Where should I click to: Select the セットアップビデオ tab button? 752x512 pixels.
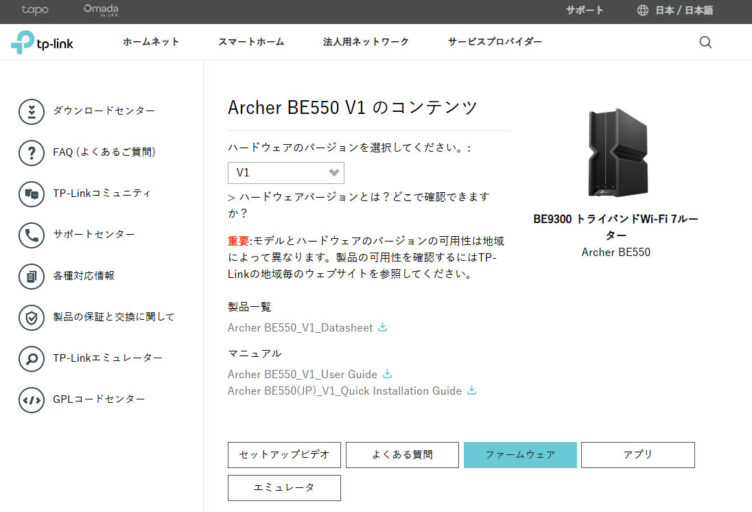click(x=284, y=454)
